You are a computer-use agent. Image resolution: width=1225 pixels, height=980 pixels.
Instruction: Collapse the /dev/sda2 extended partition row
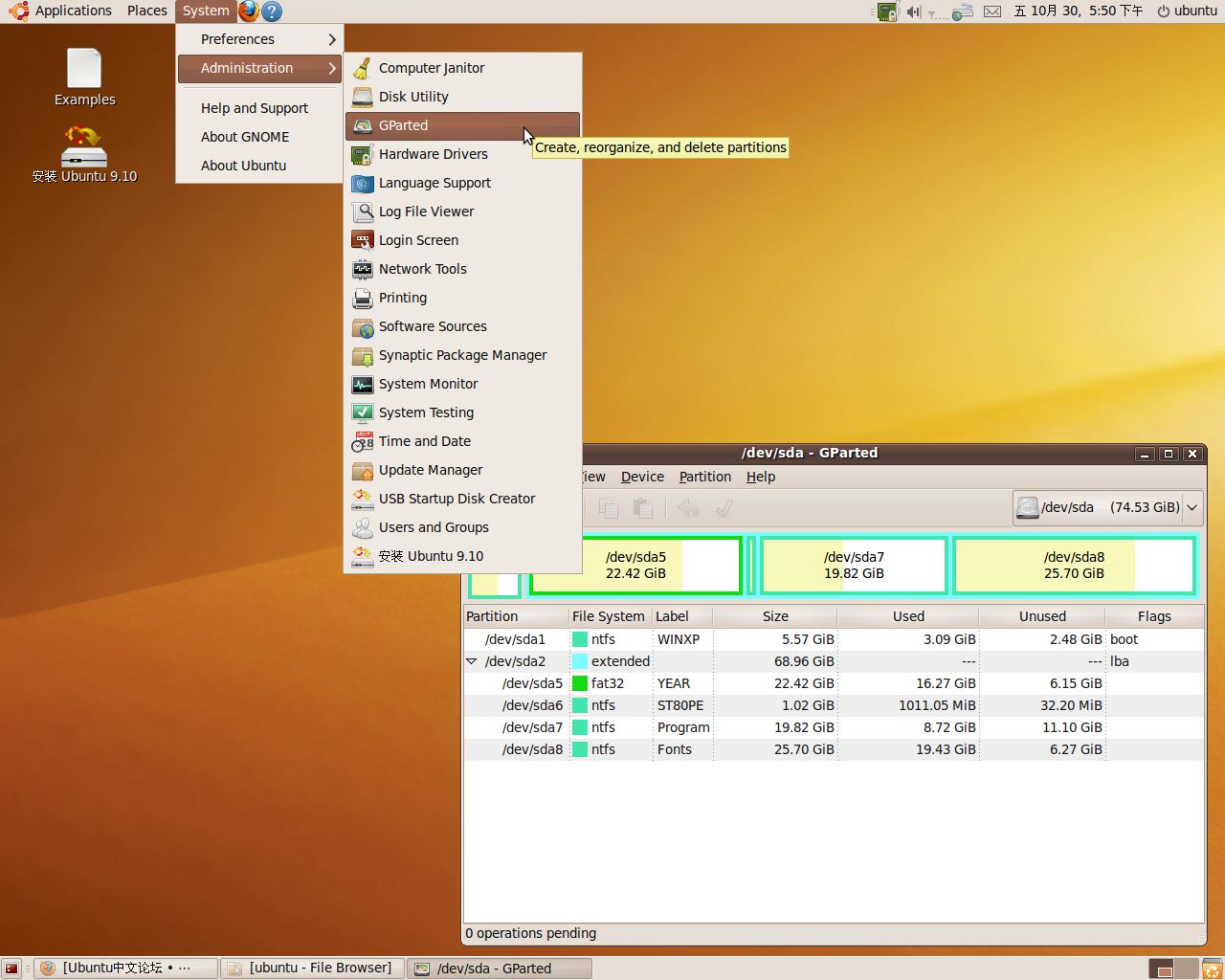point(472,661)
